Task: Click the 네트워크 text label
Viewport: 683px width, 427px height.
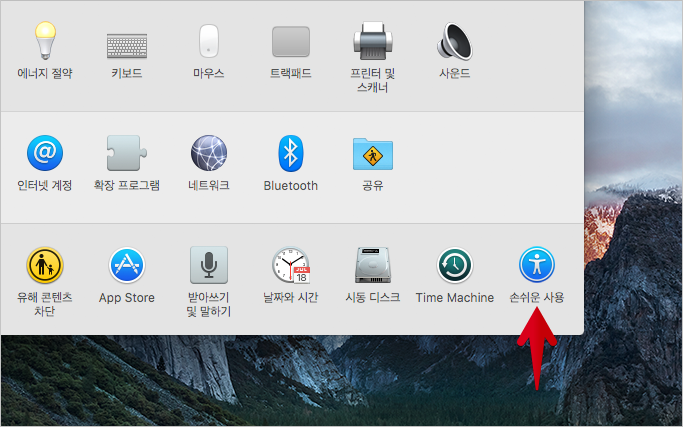Action: coord(209,186)
